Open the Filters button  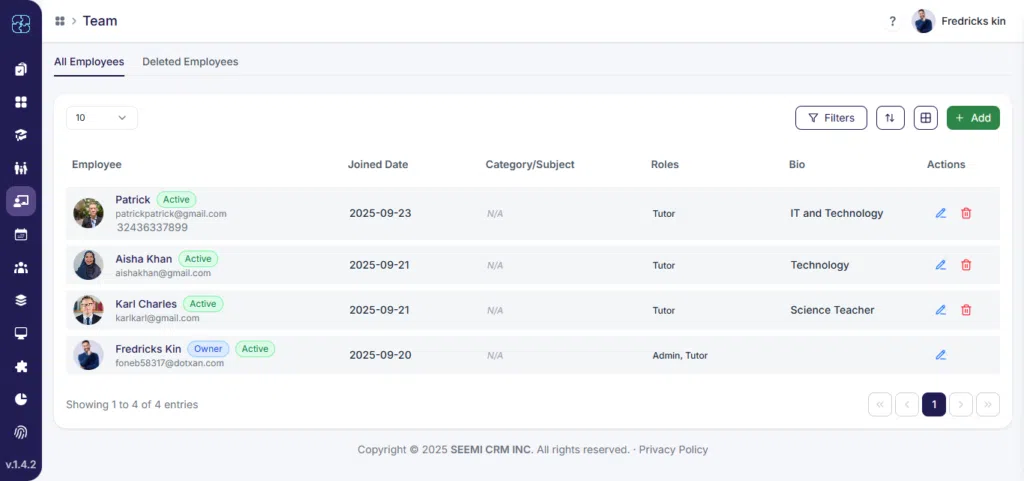click(831, 118)
